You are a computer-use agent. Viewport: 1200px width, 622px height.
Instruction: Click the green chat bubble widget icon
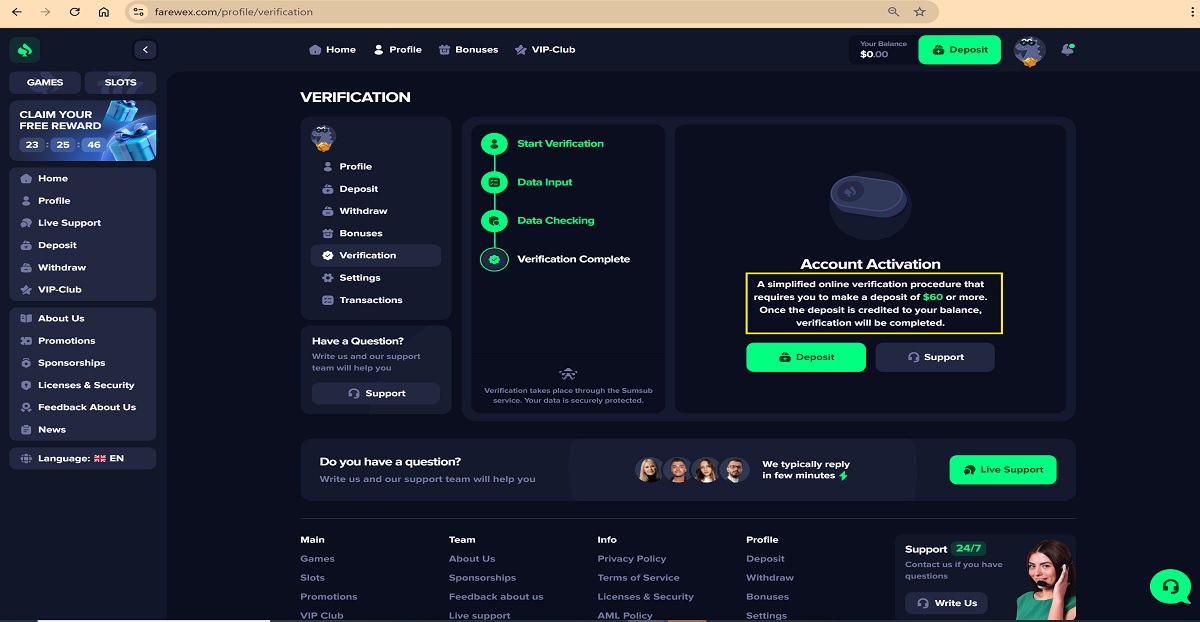[1170, 585]
